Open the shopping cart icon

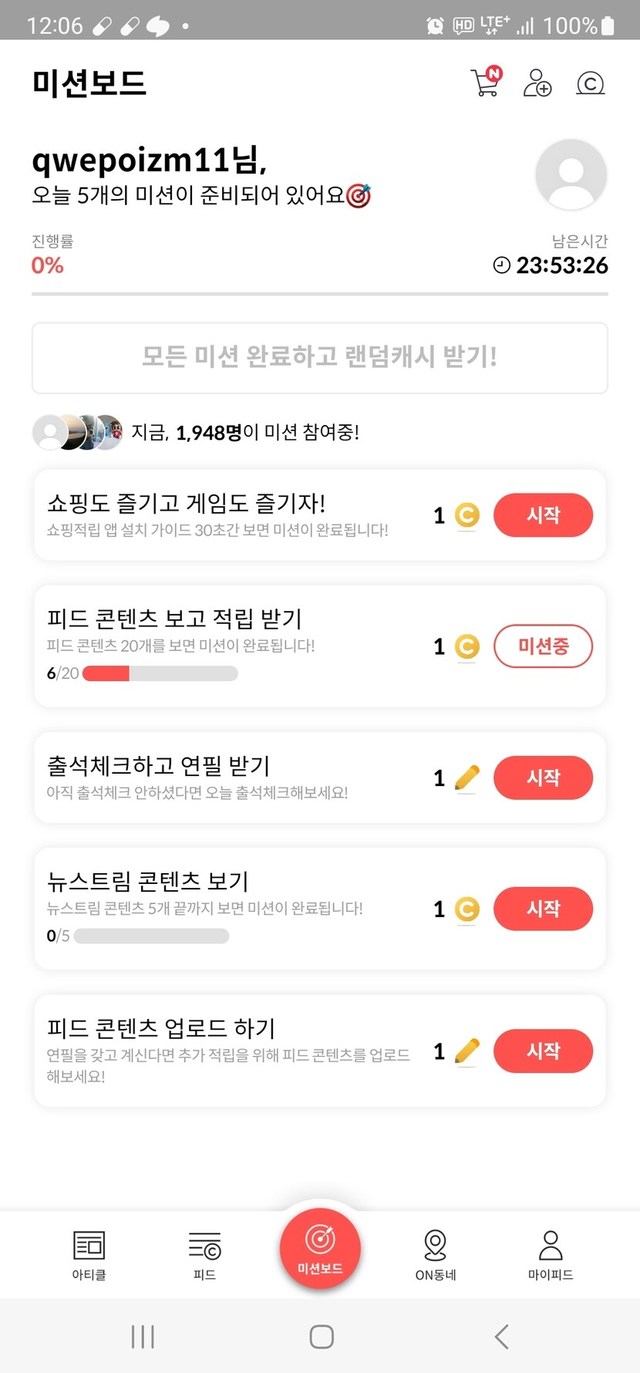(x=485, y=83)
